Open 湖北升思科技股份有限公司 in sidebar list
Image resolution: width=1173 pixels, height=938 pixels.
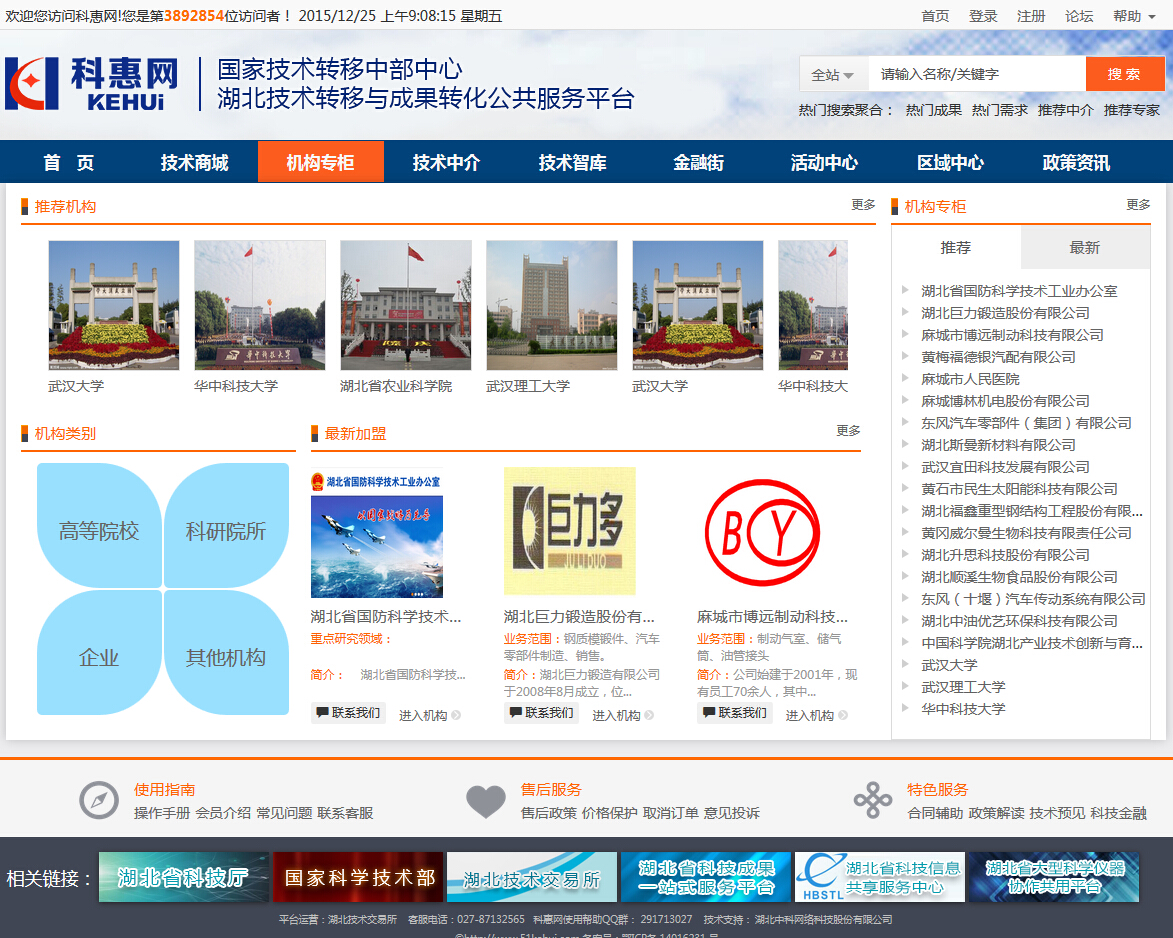pos(1005,555)
